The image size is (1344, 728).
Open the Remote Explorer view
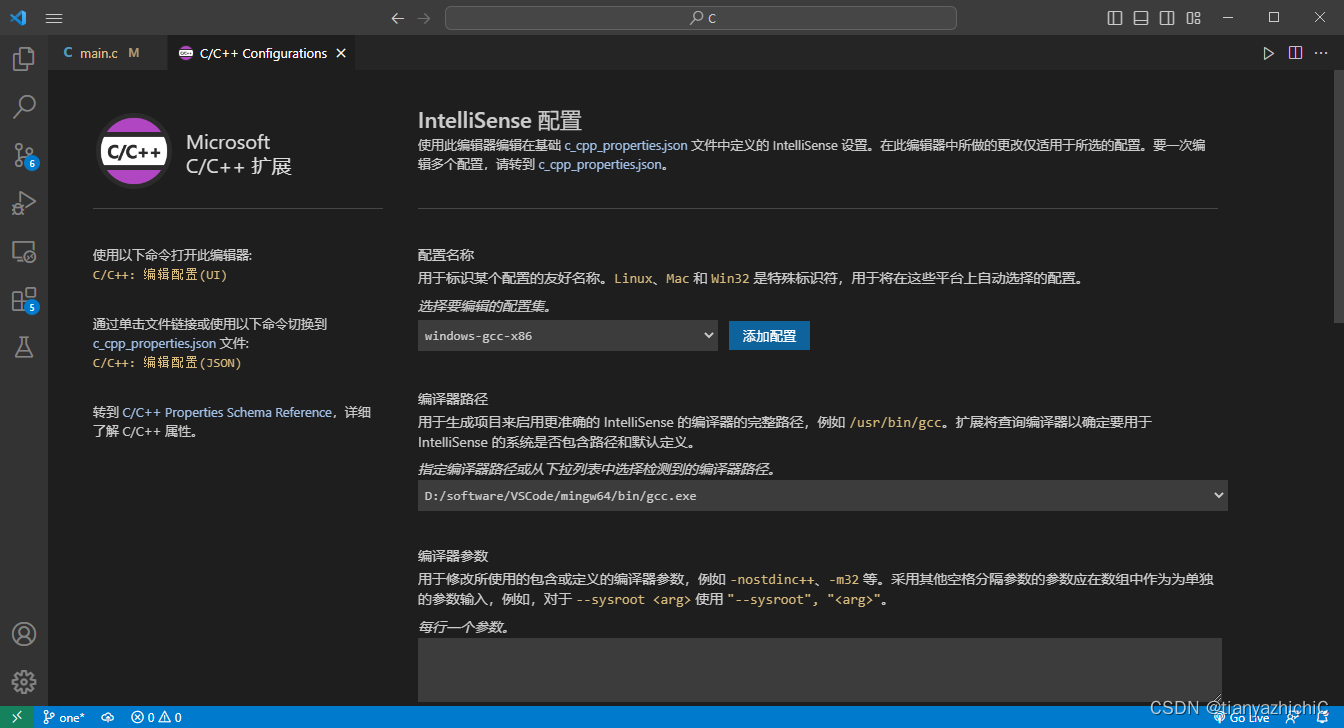coord(24,251)
